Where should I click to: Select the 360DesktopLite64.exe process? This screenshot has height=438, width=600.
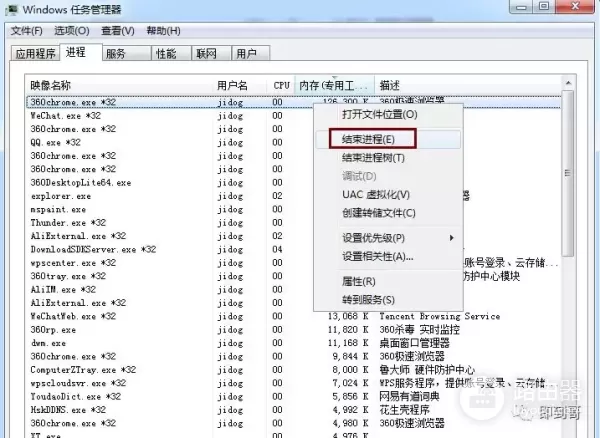(81, 182)
